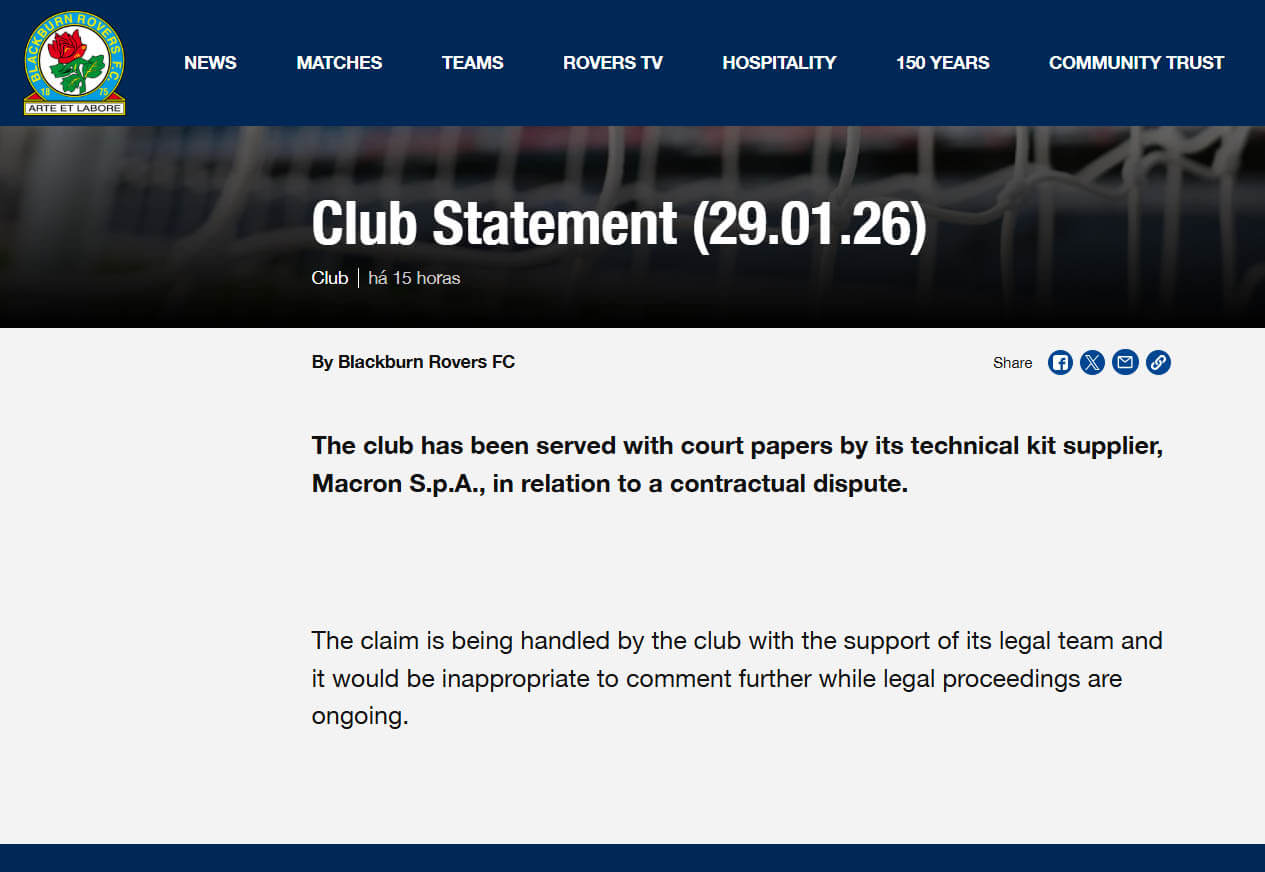Viewport: 1265px width, 872px height.
Task: Visit the 150 Years section
Action: [942, 63]
